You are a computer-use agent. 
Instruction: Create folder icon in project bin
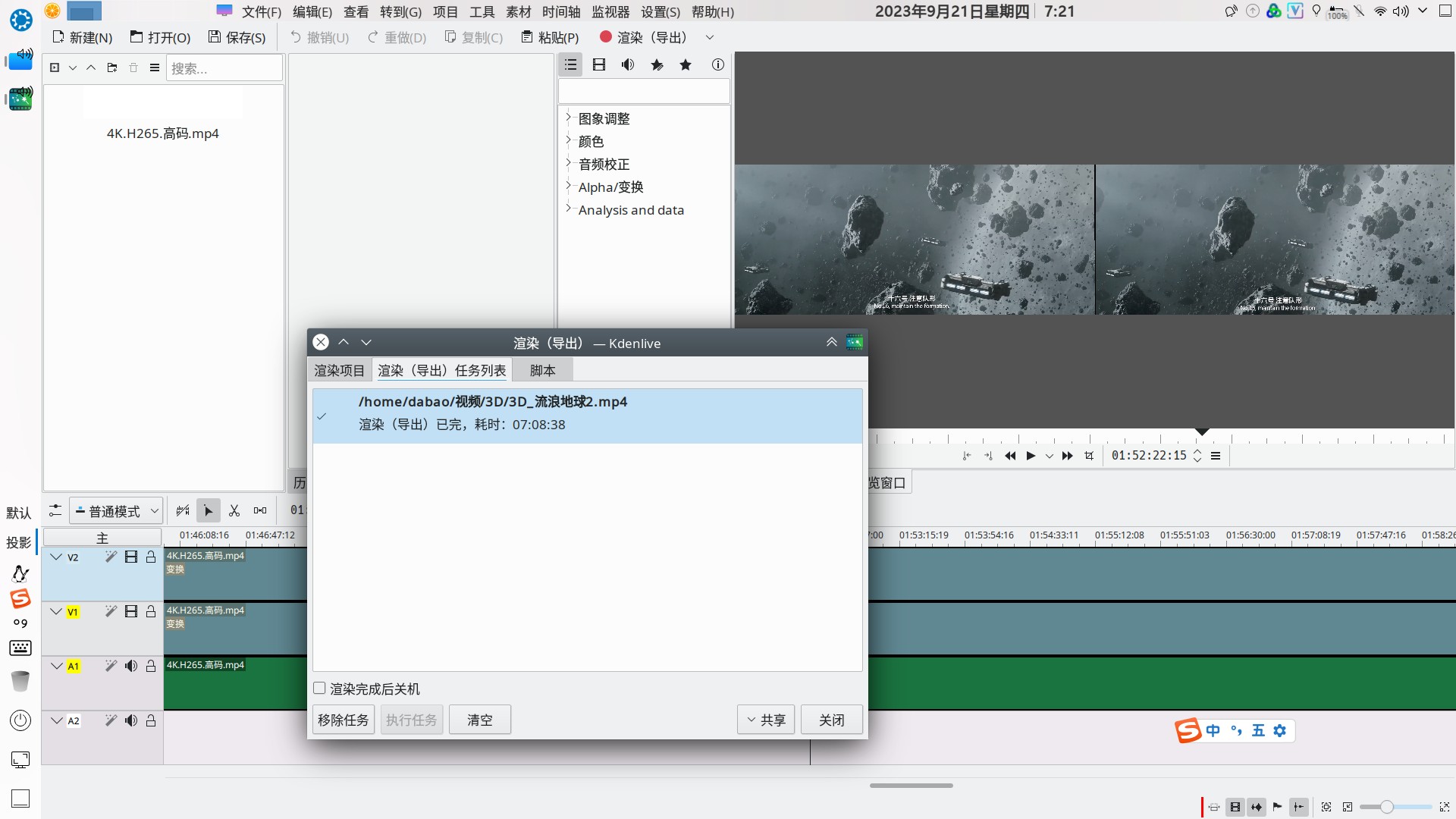(112, 67)
